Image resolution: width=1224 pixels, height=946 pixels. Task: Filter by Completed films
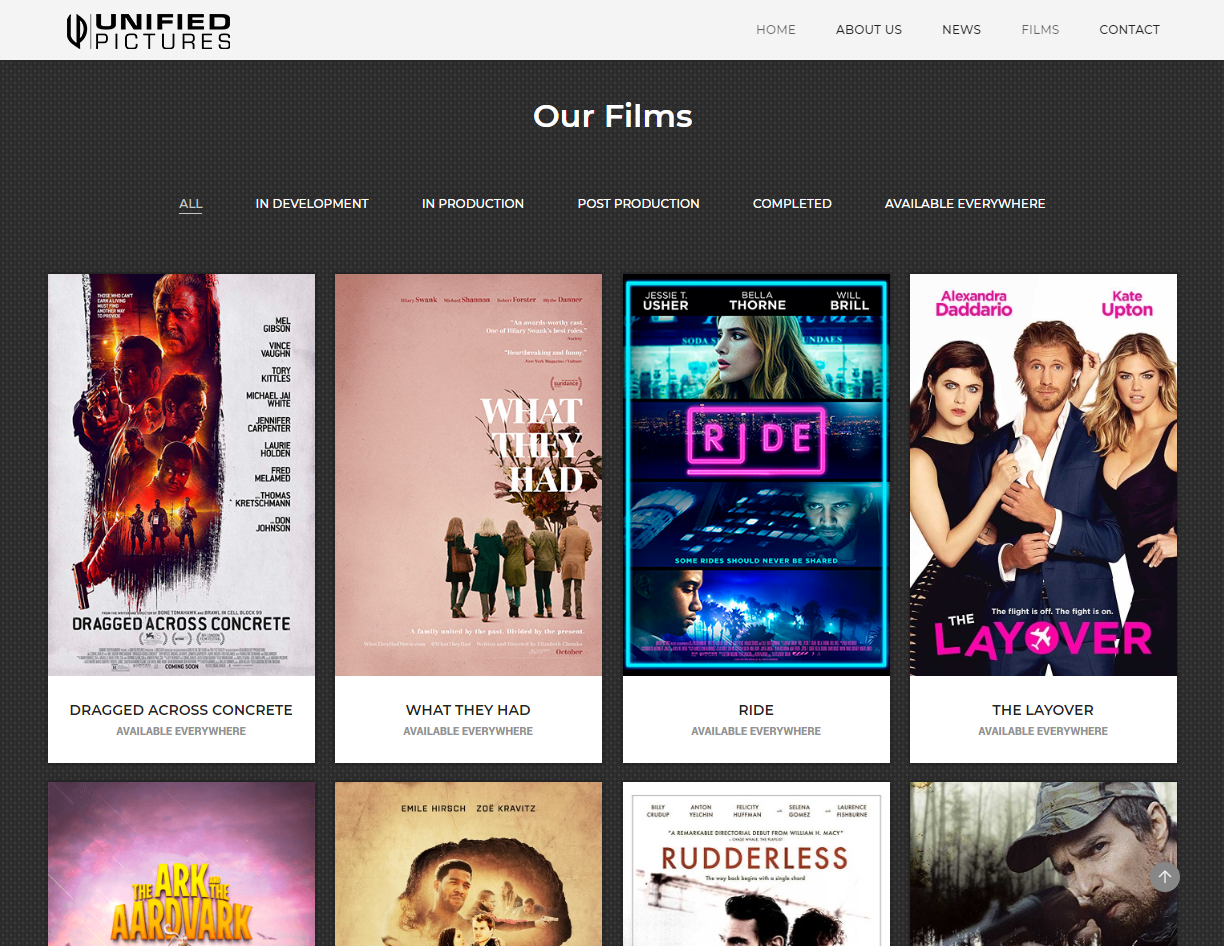[791, 204]
